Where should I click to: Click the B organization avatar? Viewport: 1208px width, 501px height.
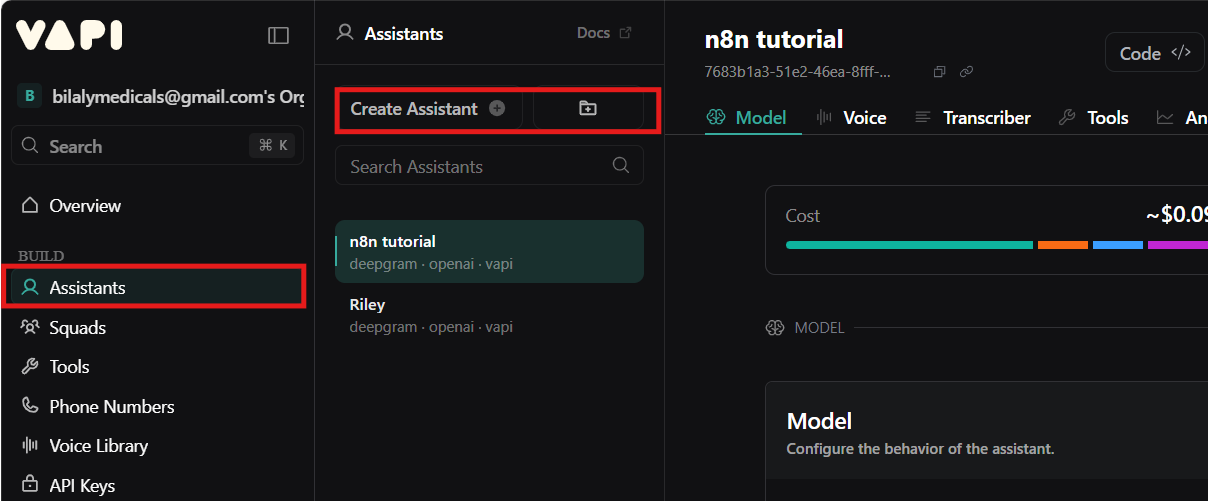click(29, 96)
